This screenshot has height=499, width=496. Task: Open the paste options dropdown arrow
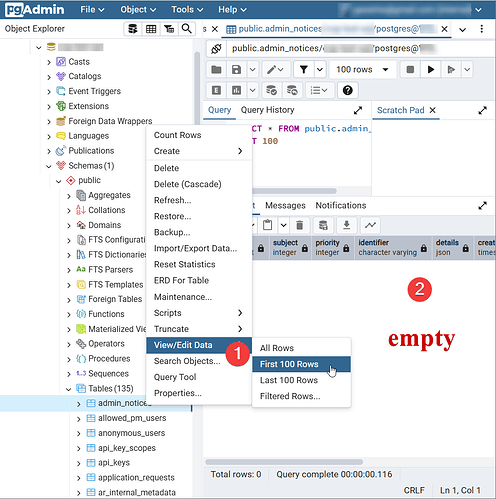pyautogui.click(x=283, y=225)
